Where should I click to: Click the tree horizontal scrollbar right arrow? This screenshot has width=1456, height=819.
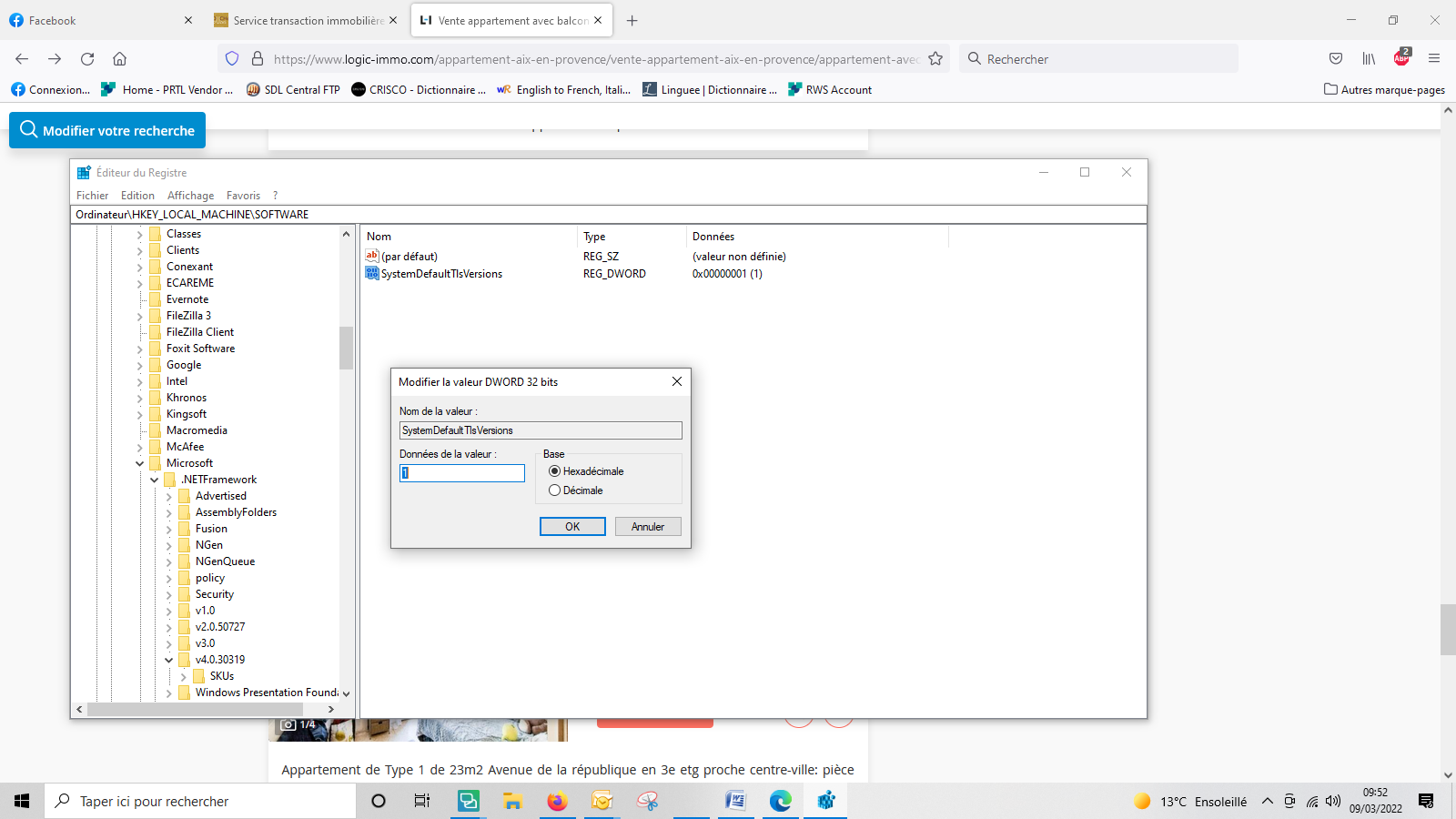point(331,709)
